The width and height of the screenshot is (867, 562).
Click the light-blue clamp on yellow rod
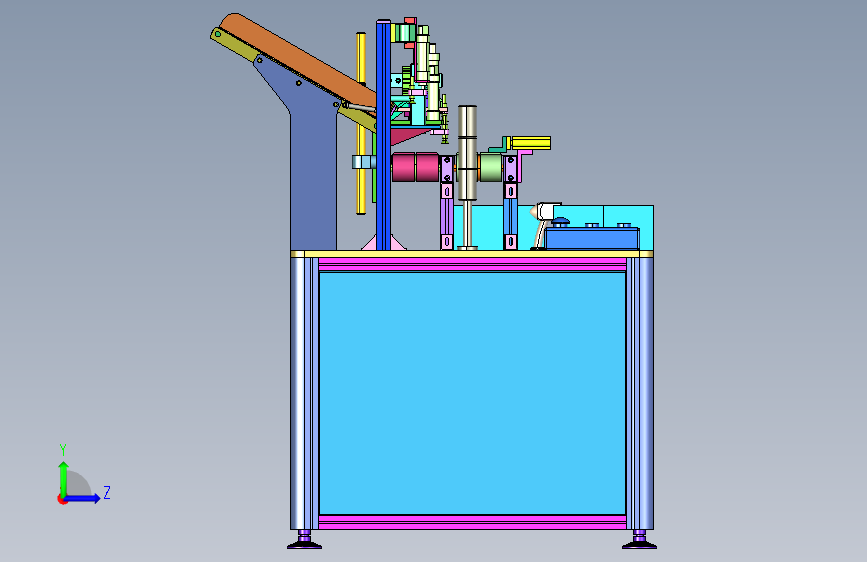coord(363,162)
